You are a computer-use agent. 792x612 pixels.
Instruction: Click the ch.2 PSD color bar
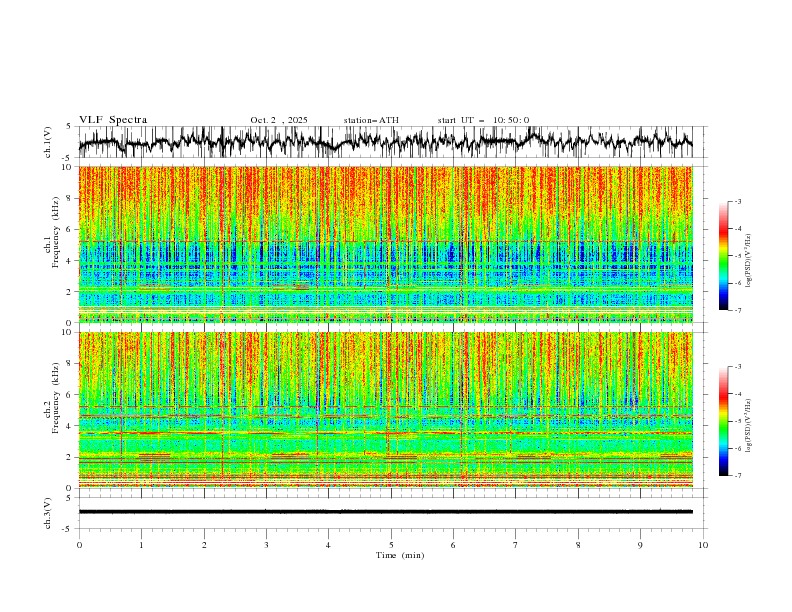[x=723, y=421]
